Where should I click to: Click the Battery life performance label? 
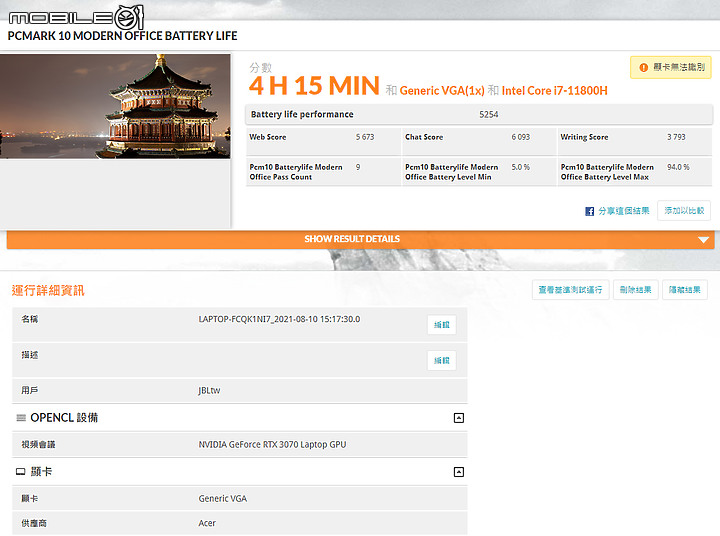coord(302,114)
